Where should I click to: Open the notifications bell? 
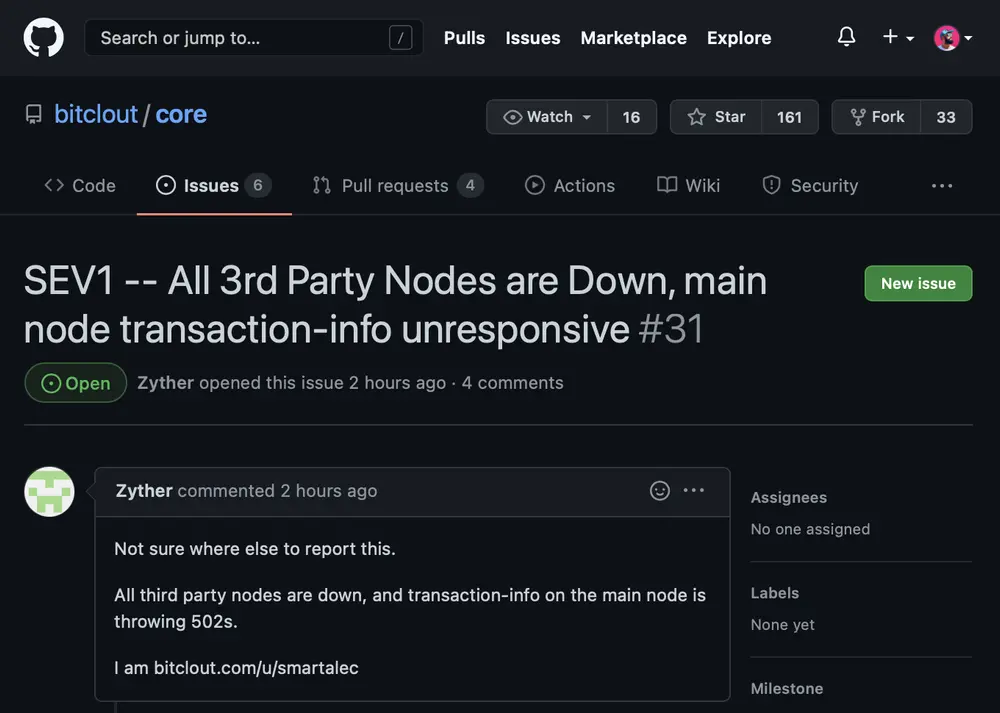[x=846, y=38]
